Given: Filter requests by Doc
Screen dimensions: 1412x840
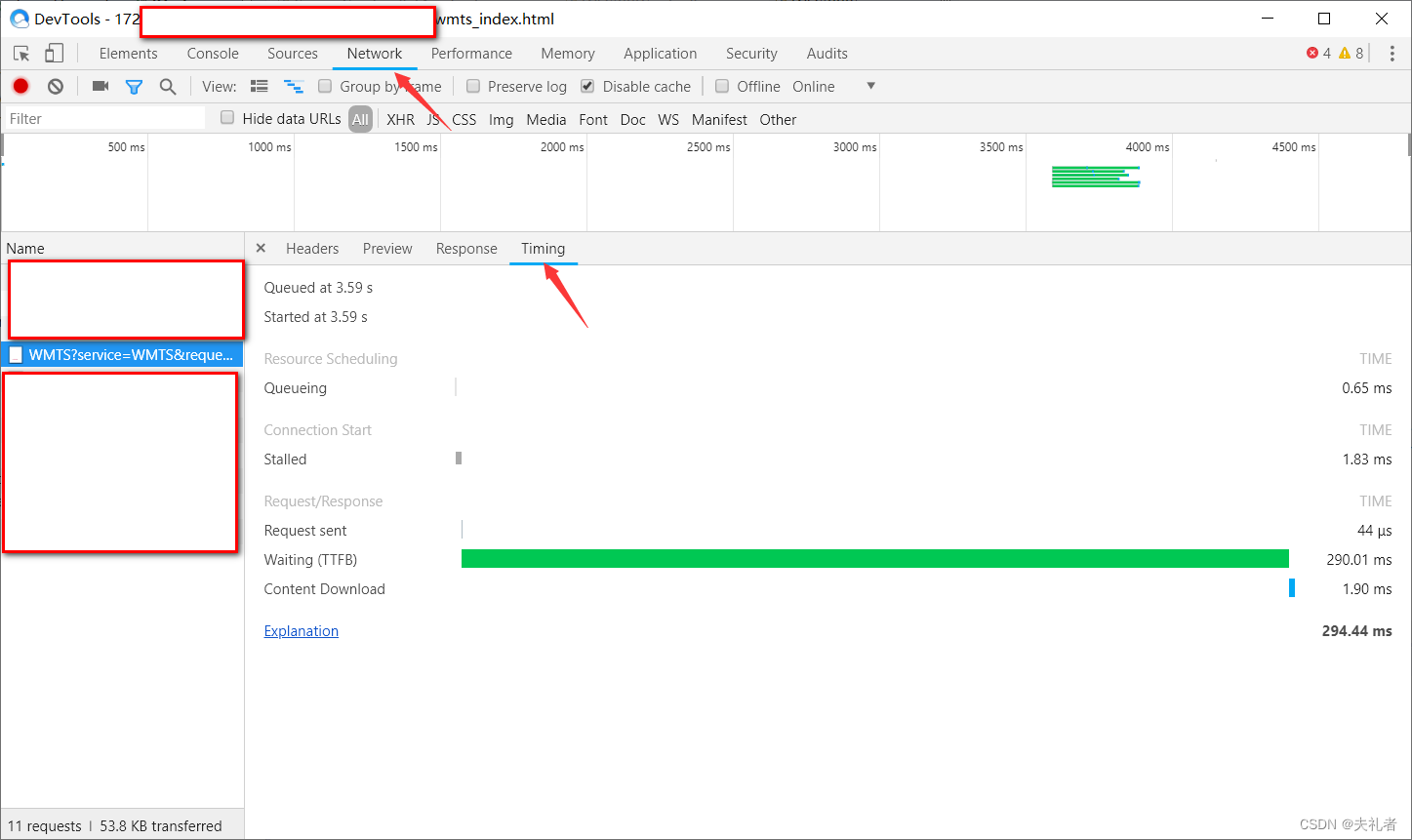Looking at the screenshot, I should (x=633, y=119).
